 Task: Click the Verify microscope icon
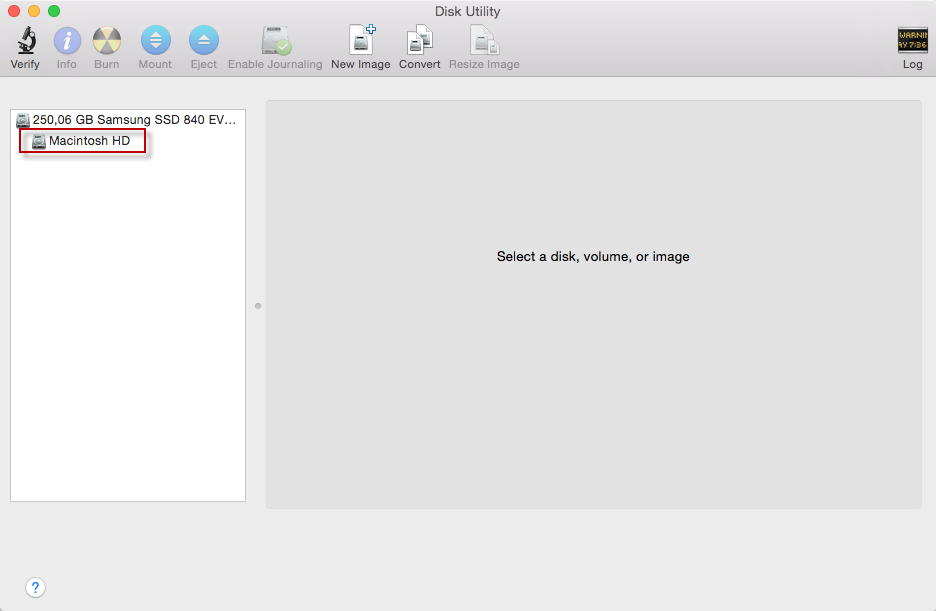pos(26,41)
